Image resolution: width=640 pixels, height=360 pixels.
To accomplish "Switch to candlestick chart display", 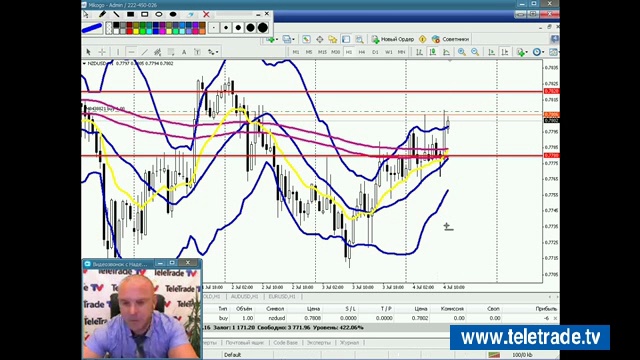I will click(433, 52).
